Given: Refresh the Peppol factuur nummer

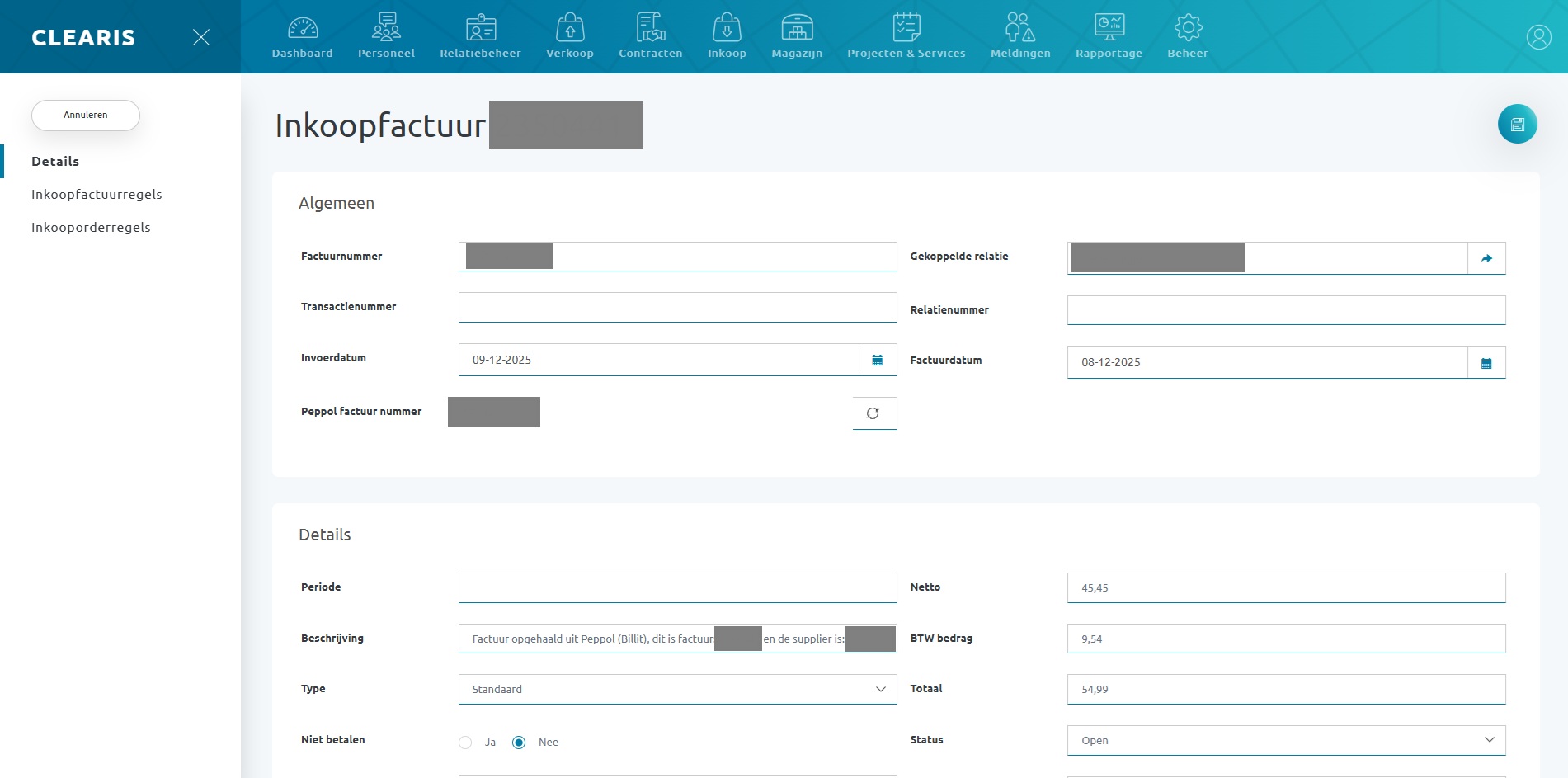Looking at the screenshot, I should click(x=873, y=413).
